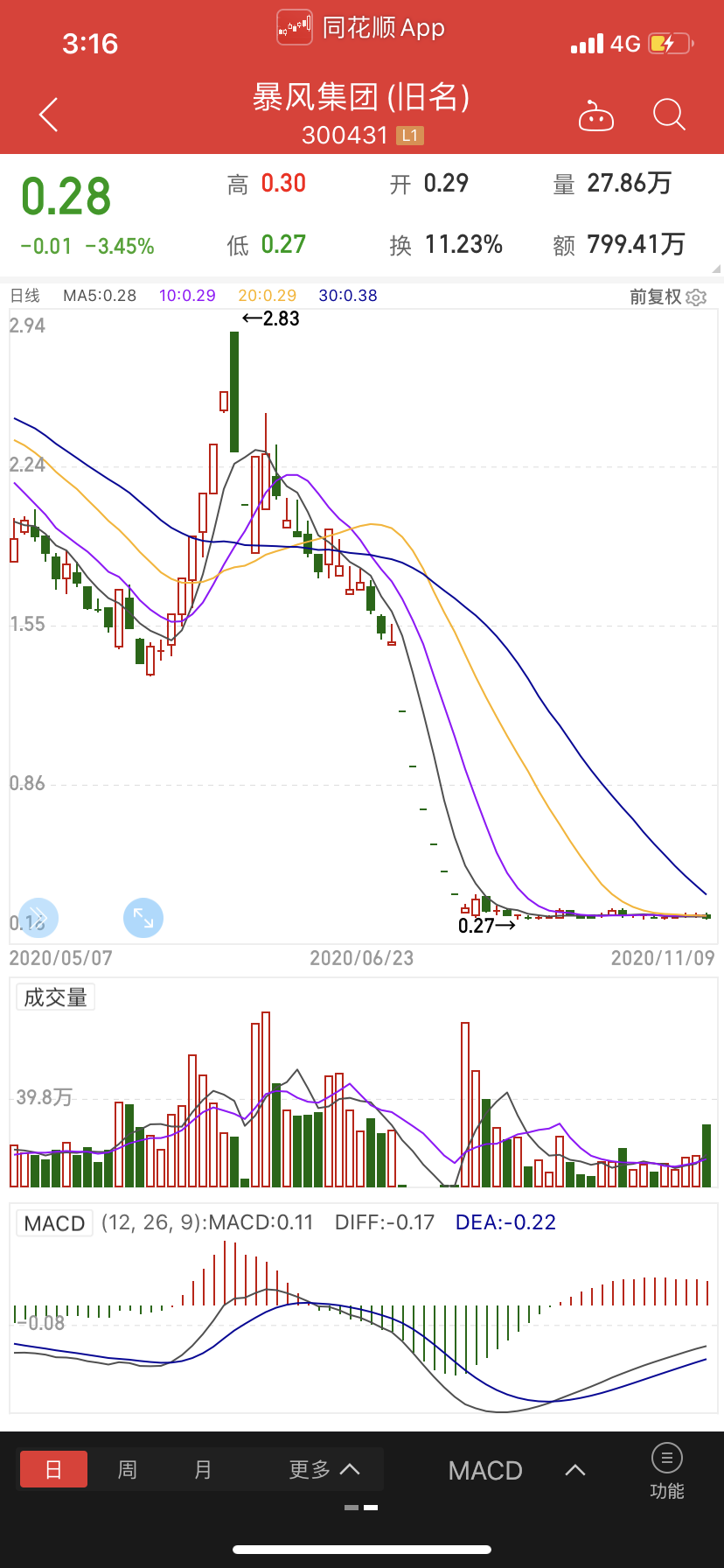Tap the blue drawing tool icon
Viewport: 724px width, 1568px height.
click(38, 918)
